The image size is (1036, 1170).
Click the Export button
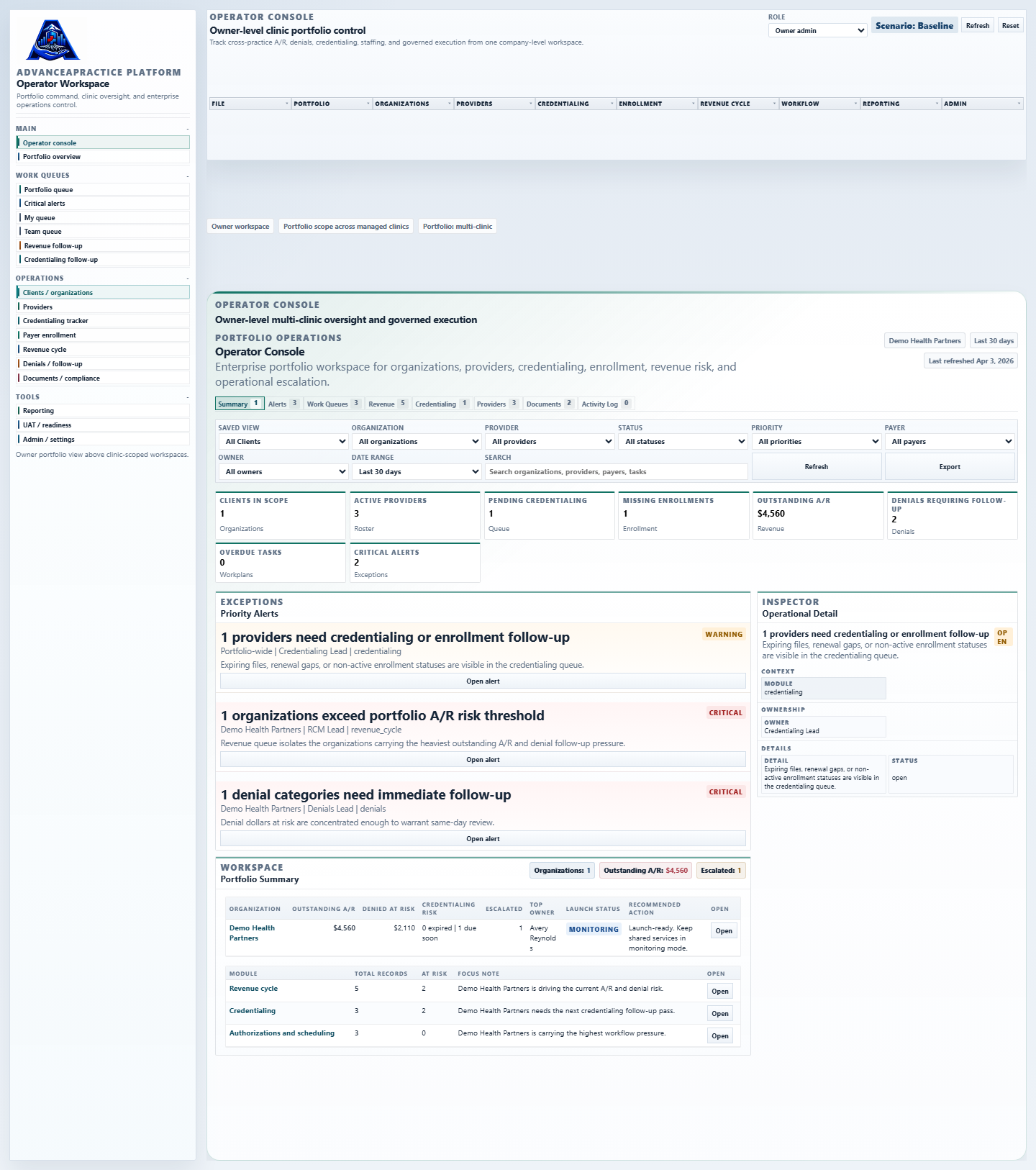pos(950,467)
